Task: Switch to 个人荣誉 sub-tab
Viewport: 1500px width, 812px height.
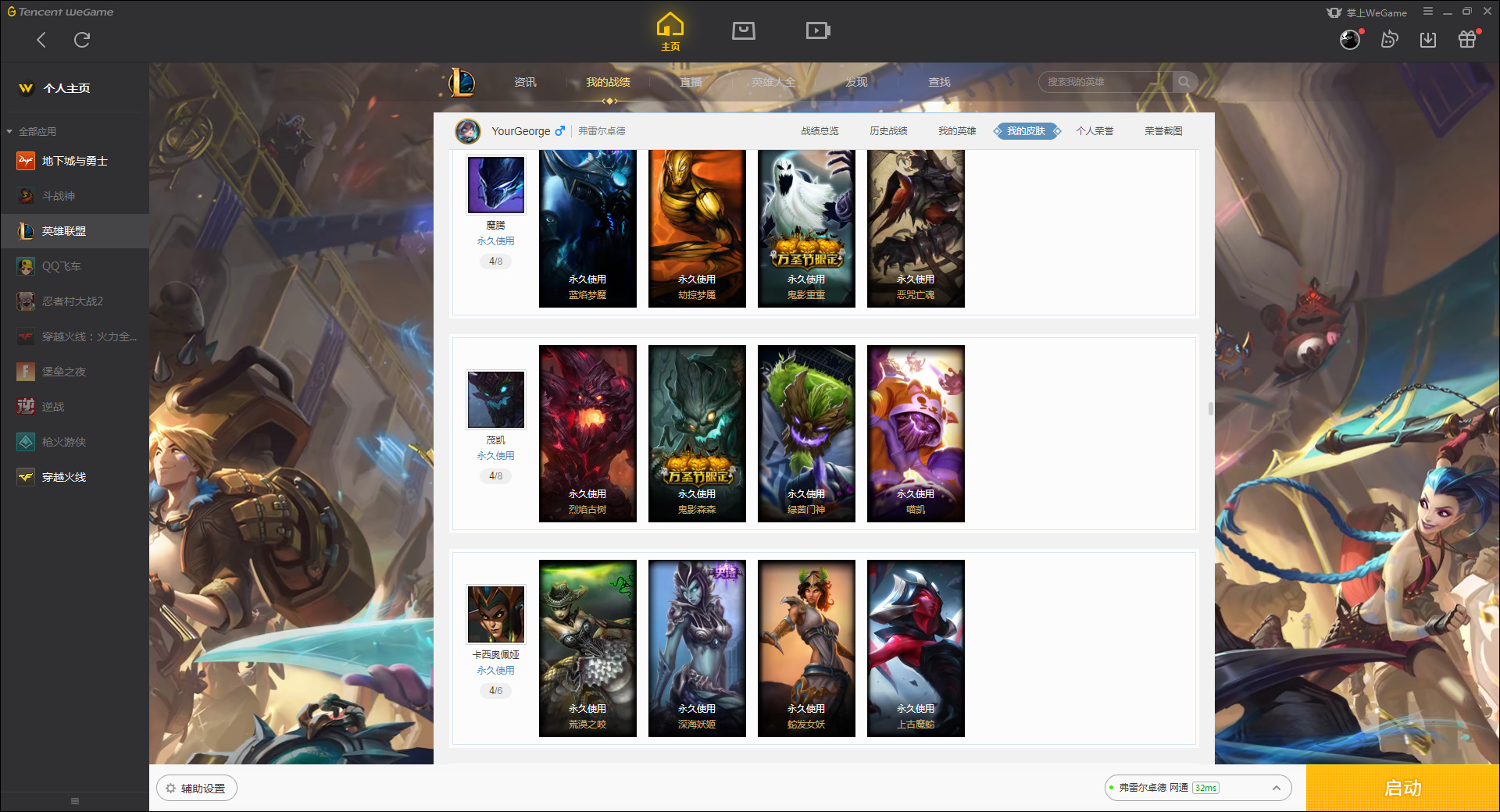Action: click(1095, 131)
